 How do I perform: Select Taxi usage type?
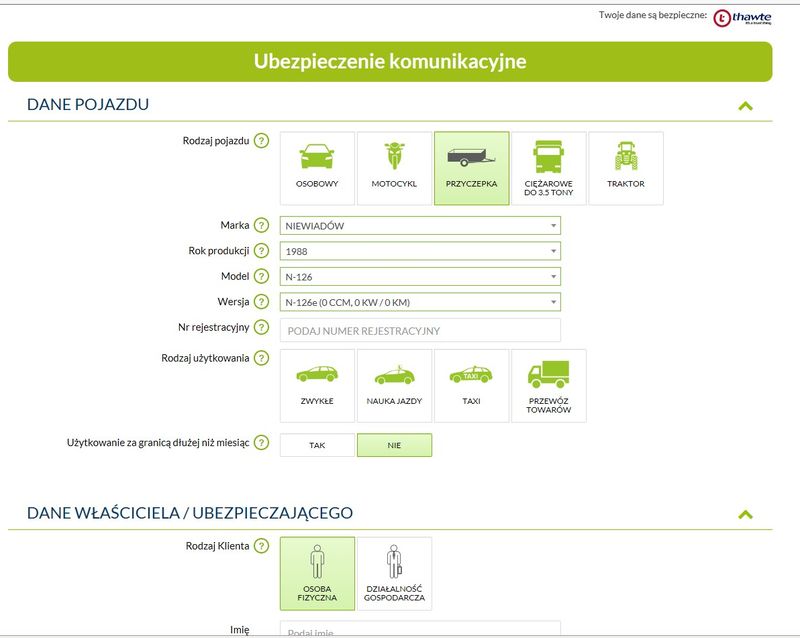tap(471, 385)
